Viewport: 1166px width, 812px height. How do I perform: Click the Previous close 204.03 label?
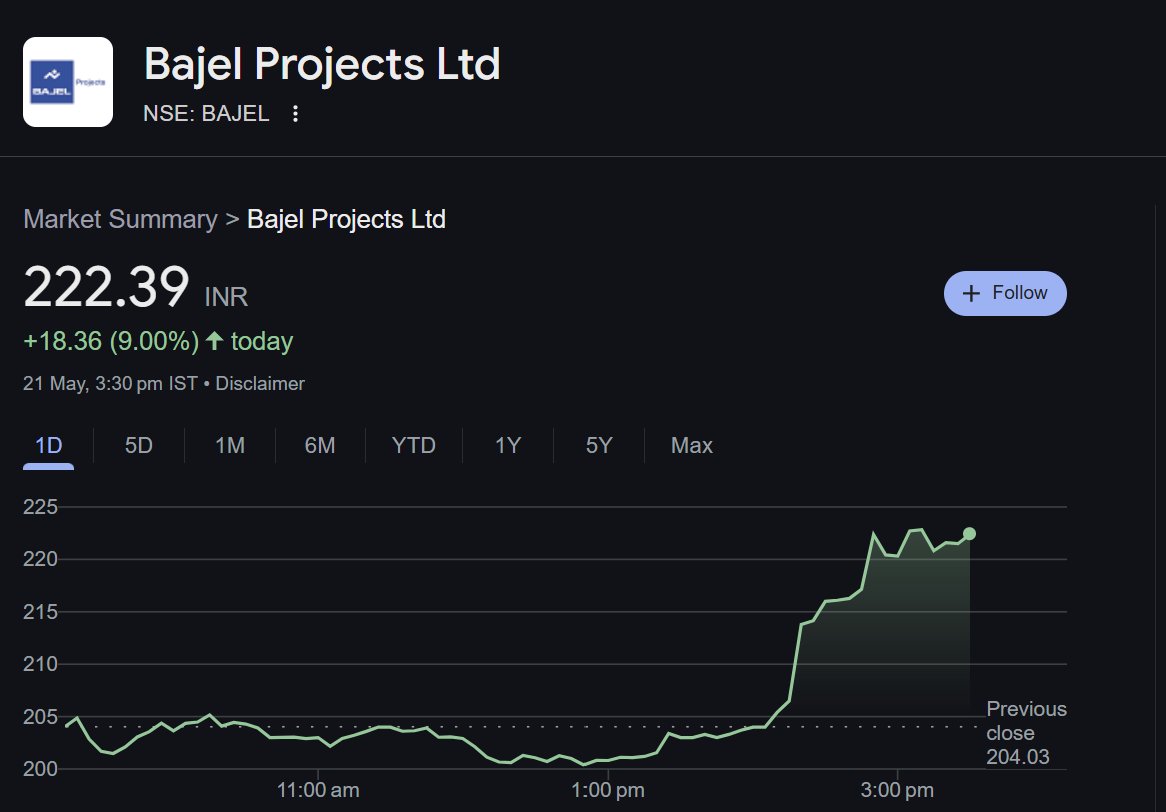click(x=1026, y=733)
